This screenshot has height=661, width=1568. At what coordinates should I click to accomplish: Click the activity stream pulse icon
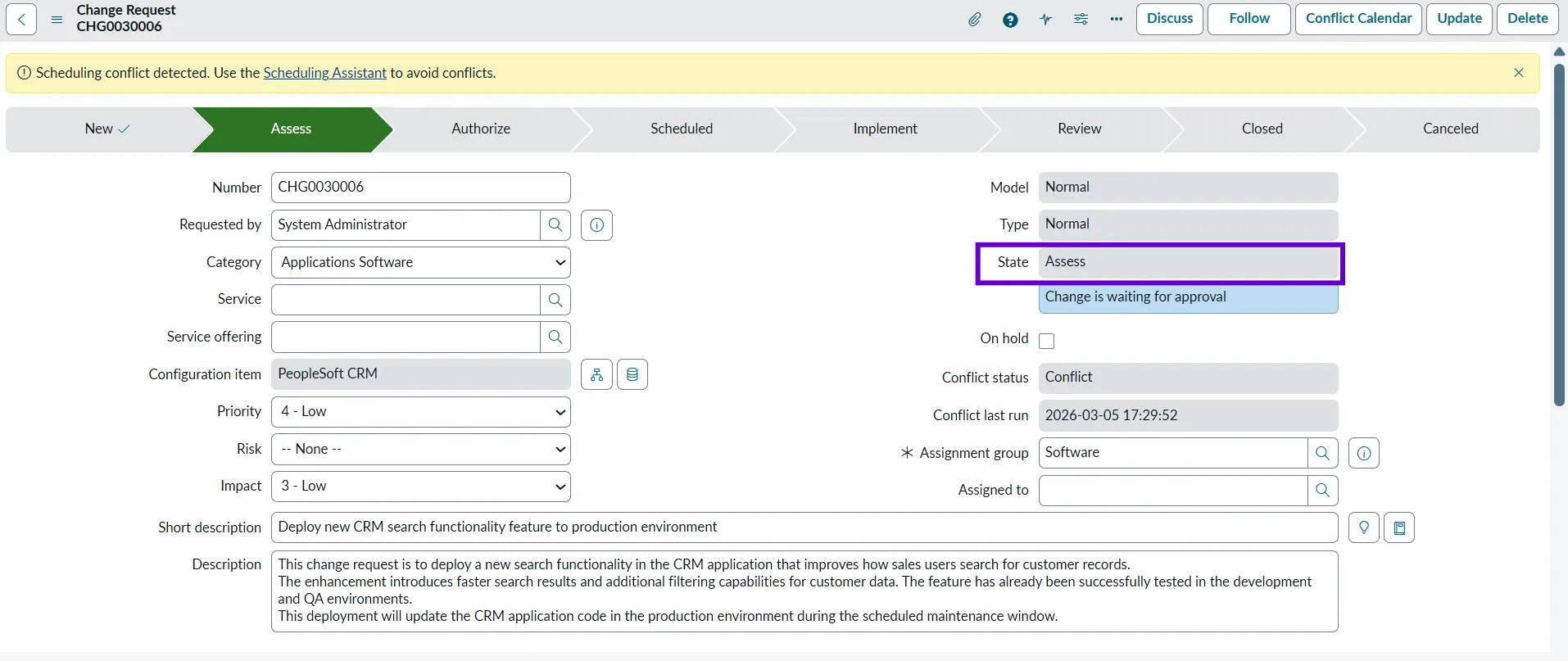pyautogui.click(x=1046, y=20)
